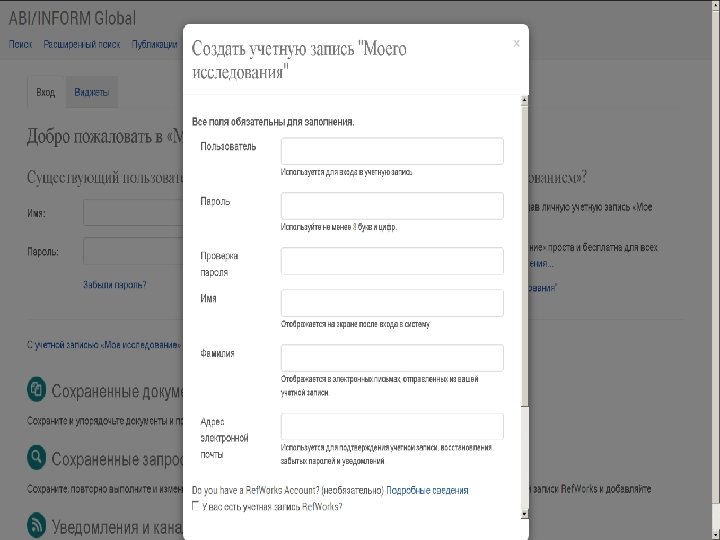Screen dimensions: 720x540
Task: Switch to the Виджеты tab
Action: coord(92,92)
